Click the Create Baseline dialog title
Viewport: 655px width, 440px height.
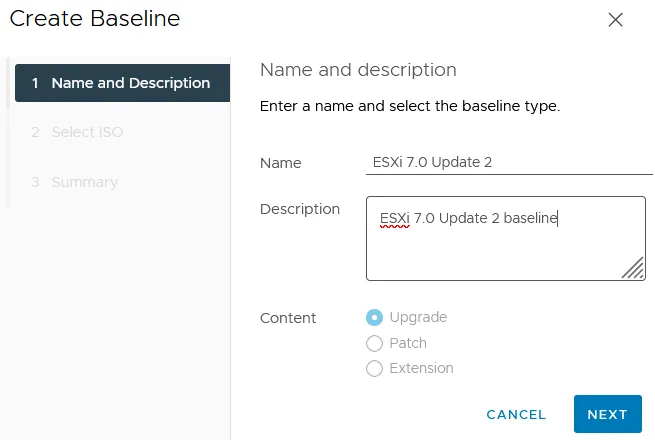(95, 19)
